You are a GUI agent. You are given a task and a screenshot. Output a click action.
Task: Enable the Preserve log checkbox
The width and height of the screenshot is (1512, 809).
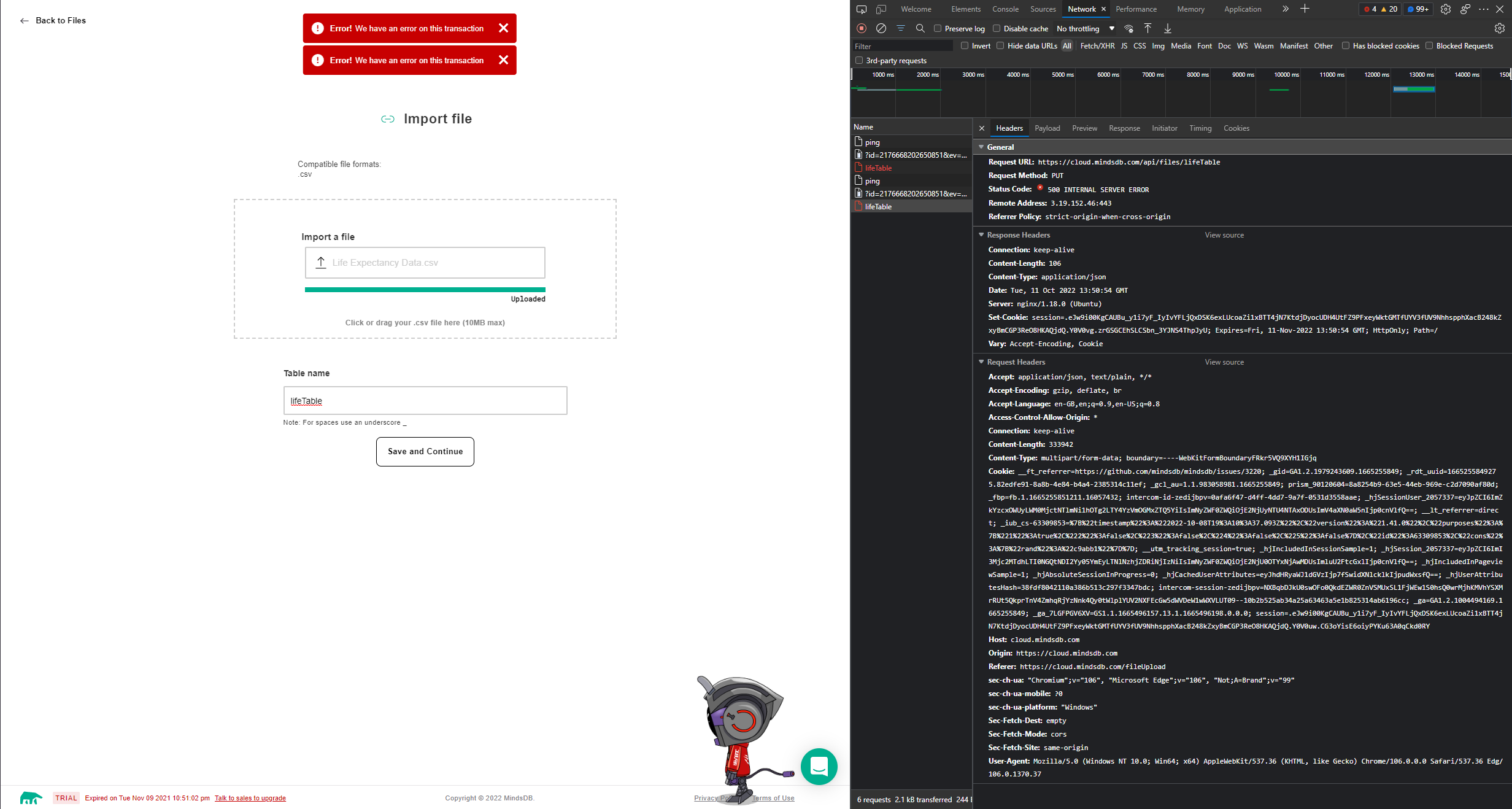[x=937, y=28]
